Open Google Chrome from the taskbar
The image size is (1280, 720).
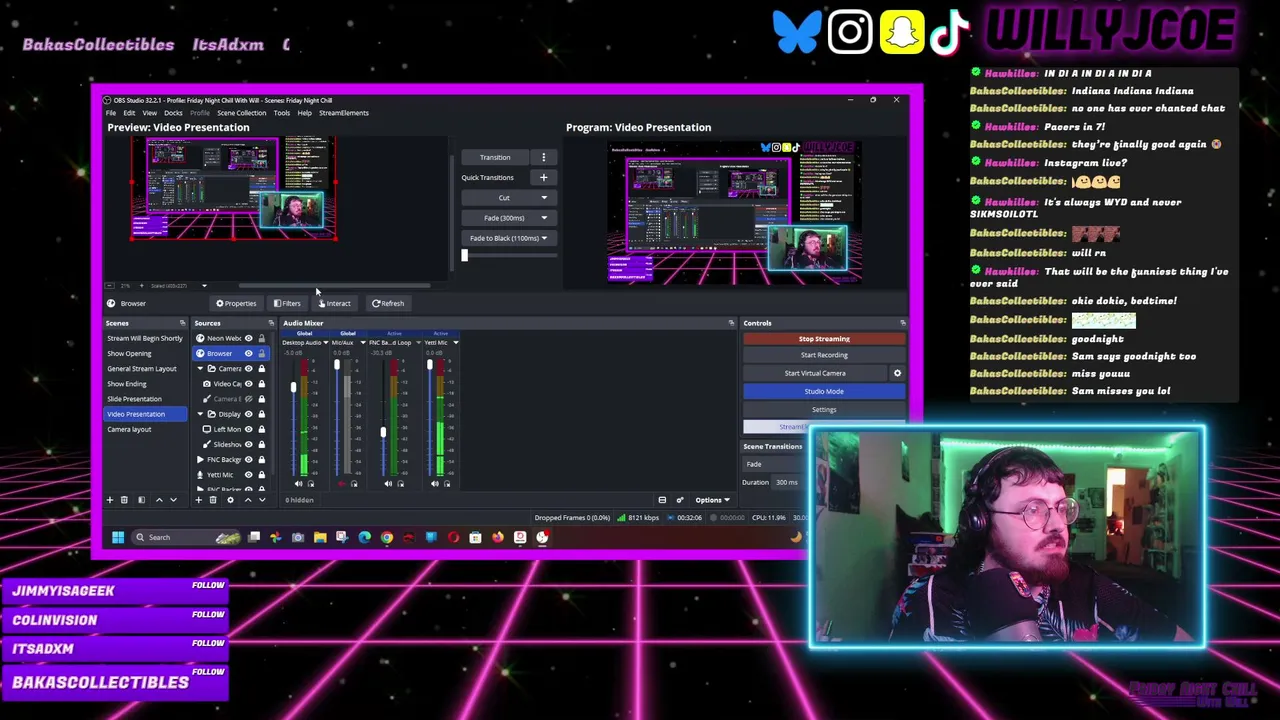pos(387,538)
